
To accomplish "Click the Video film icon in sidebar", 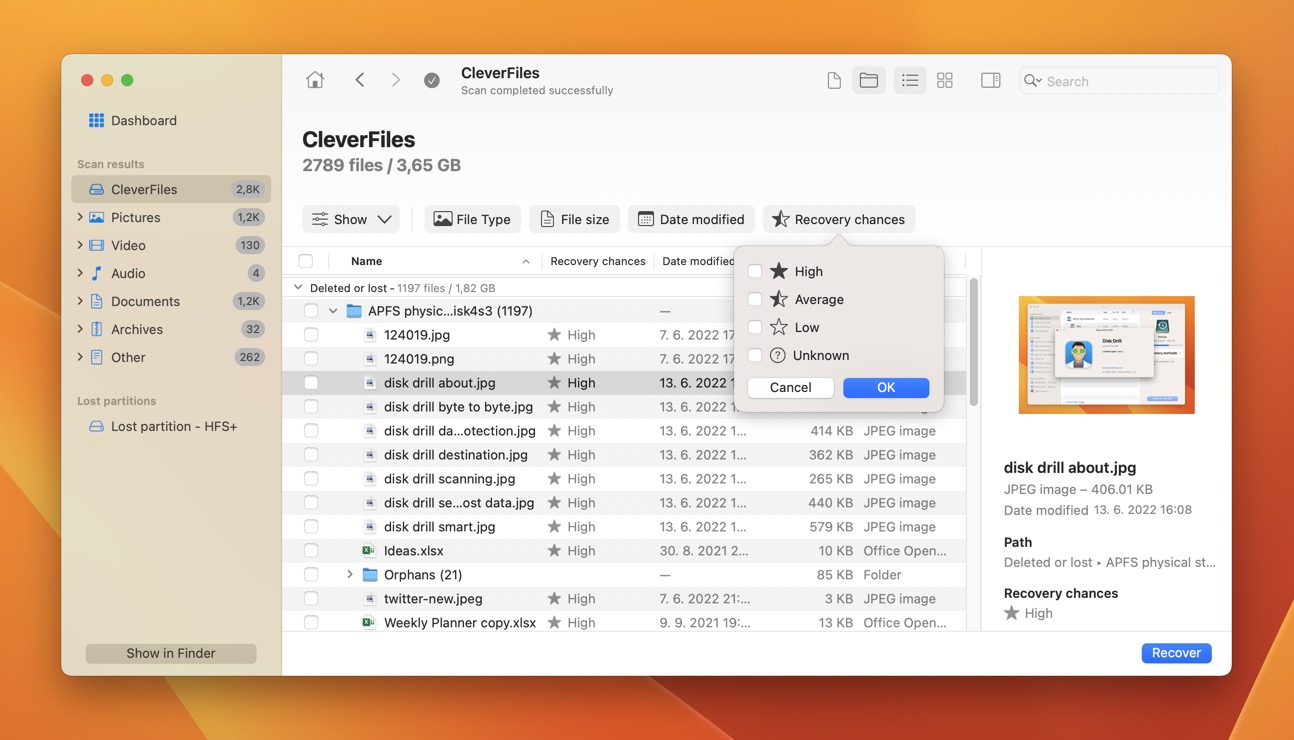I will tap(96, 245).
